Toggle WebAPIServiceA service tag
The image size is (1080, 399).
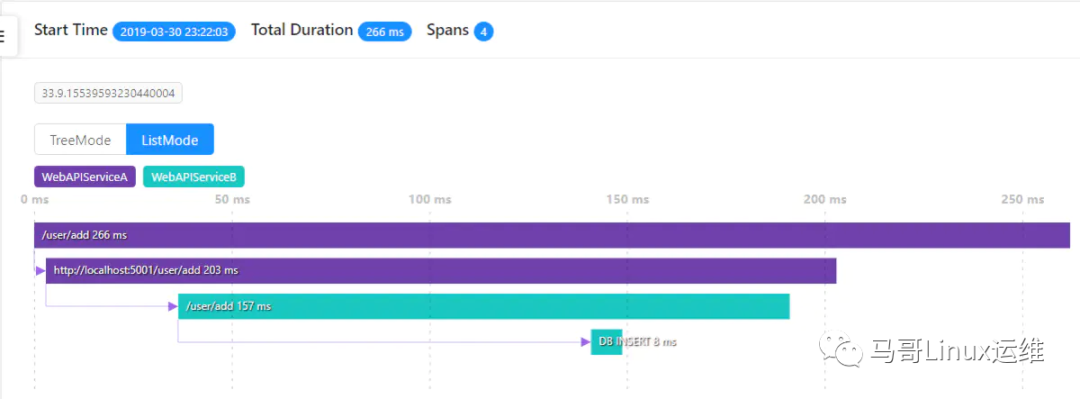[x=85, y=177]
